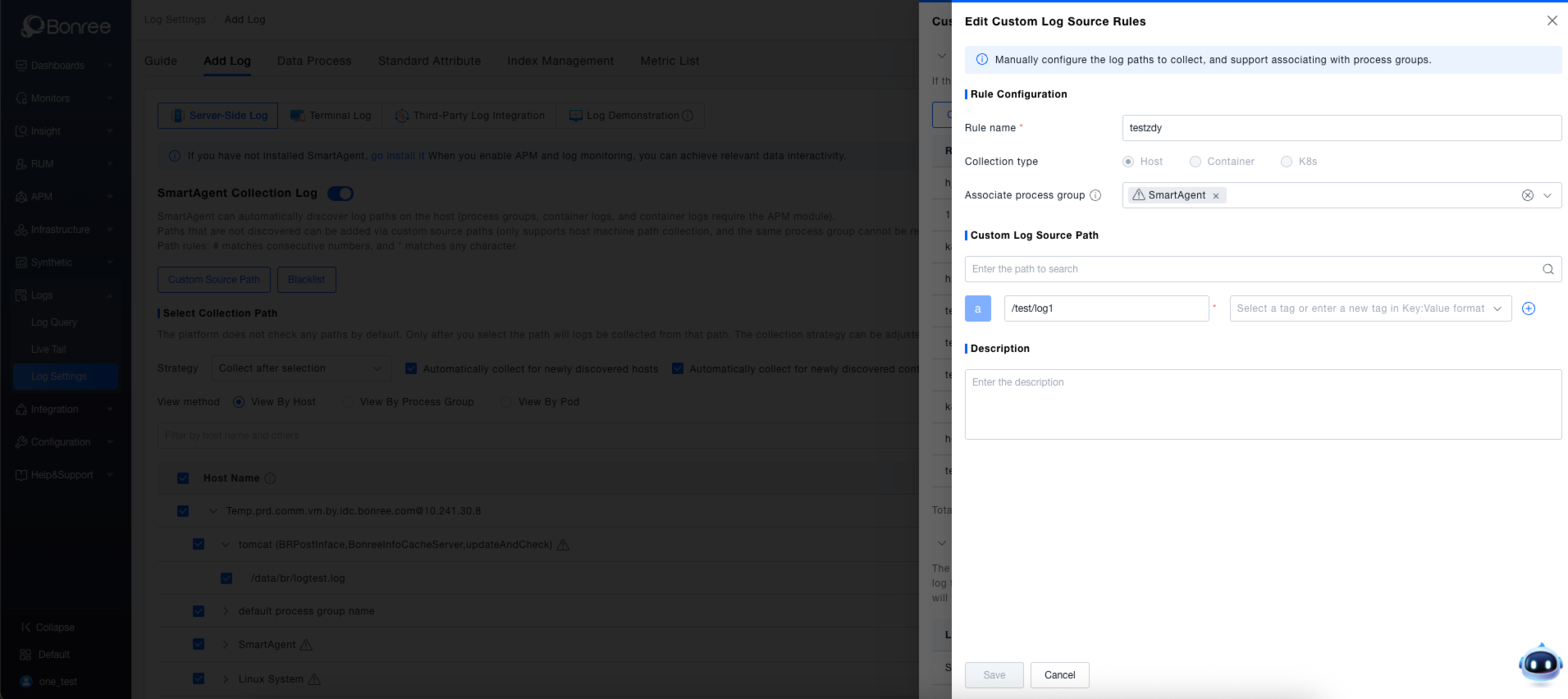Open the Index Management tab
The width and height of the screenshot is (1568, 699).
pos(560,61)
